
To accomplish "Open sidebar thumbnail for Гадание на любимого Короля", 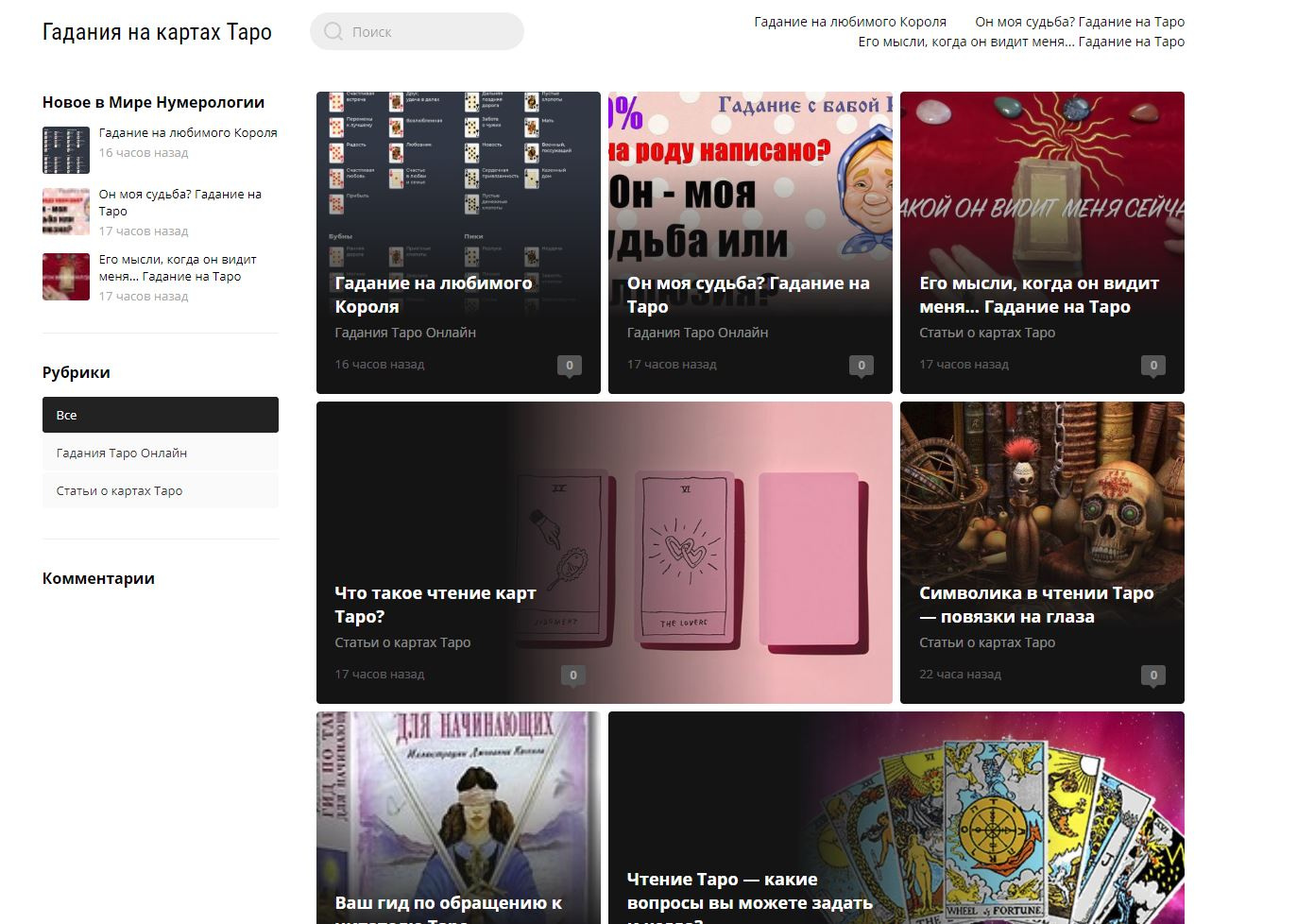I will [x=66, y=150].
